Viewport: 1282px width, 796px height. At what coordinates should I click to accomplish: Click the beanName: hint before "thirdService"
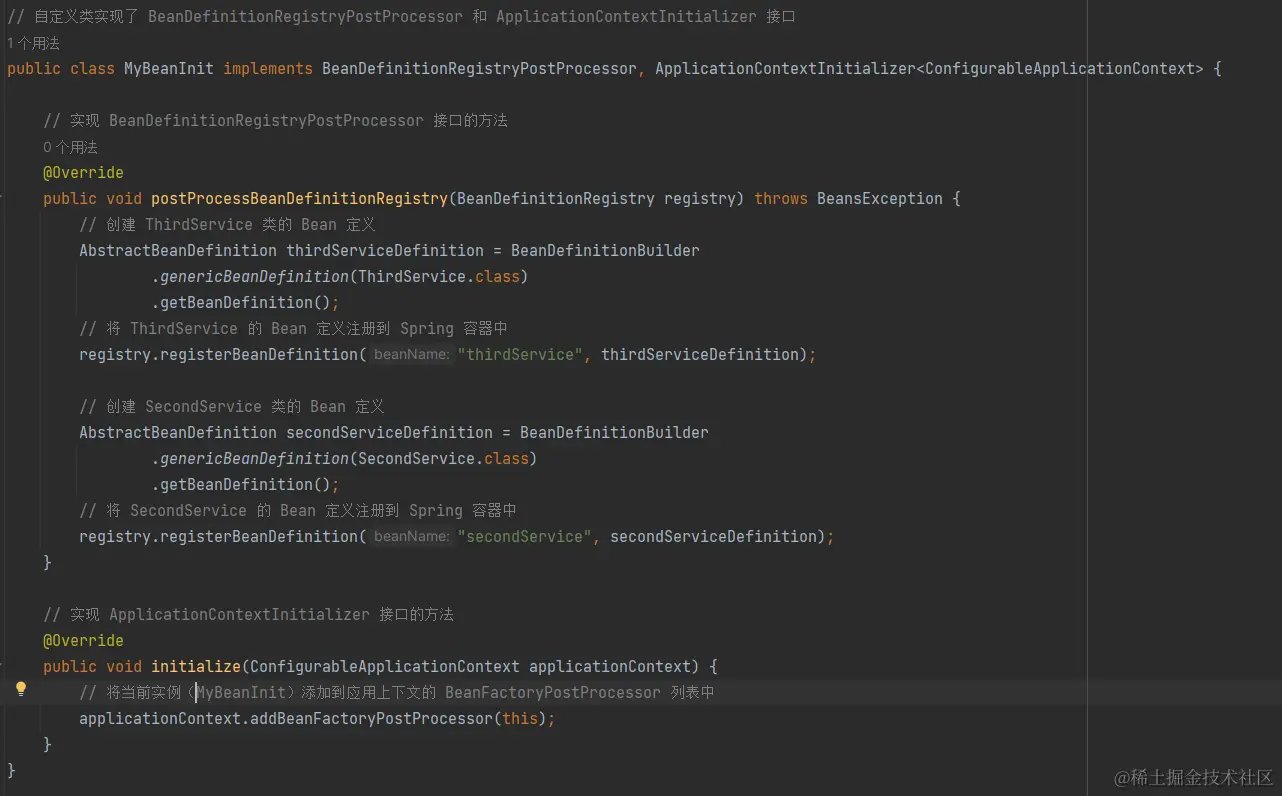click(x=411, y=355)
